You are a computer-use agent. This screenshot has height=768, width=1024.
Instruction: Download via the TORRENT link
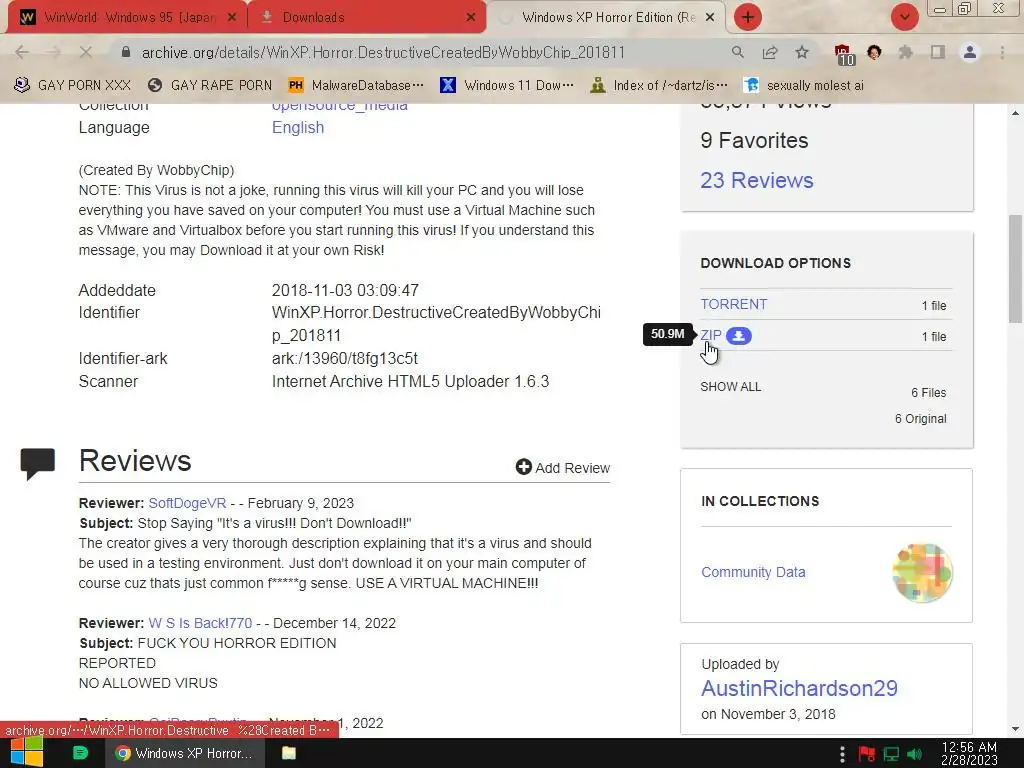733,304
